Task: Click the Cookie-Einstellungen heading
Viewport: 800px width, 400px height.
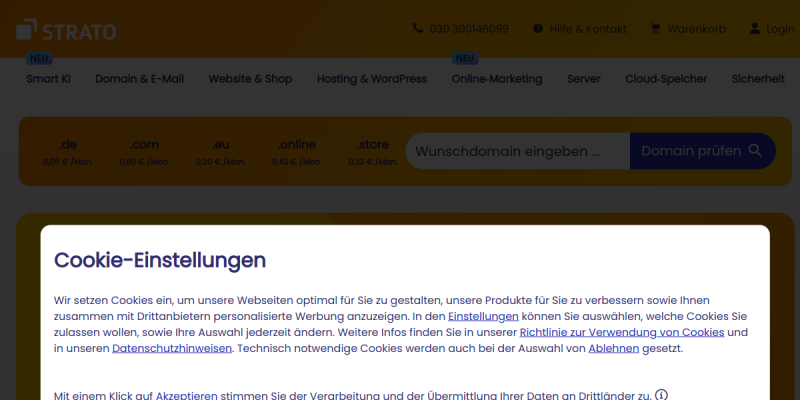Action: click(x=160, y=260)
